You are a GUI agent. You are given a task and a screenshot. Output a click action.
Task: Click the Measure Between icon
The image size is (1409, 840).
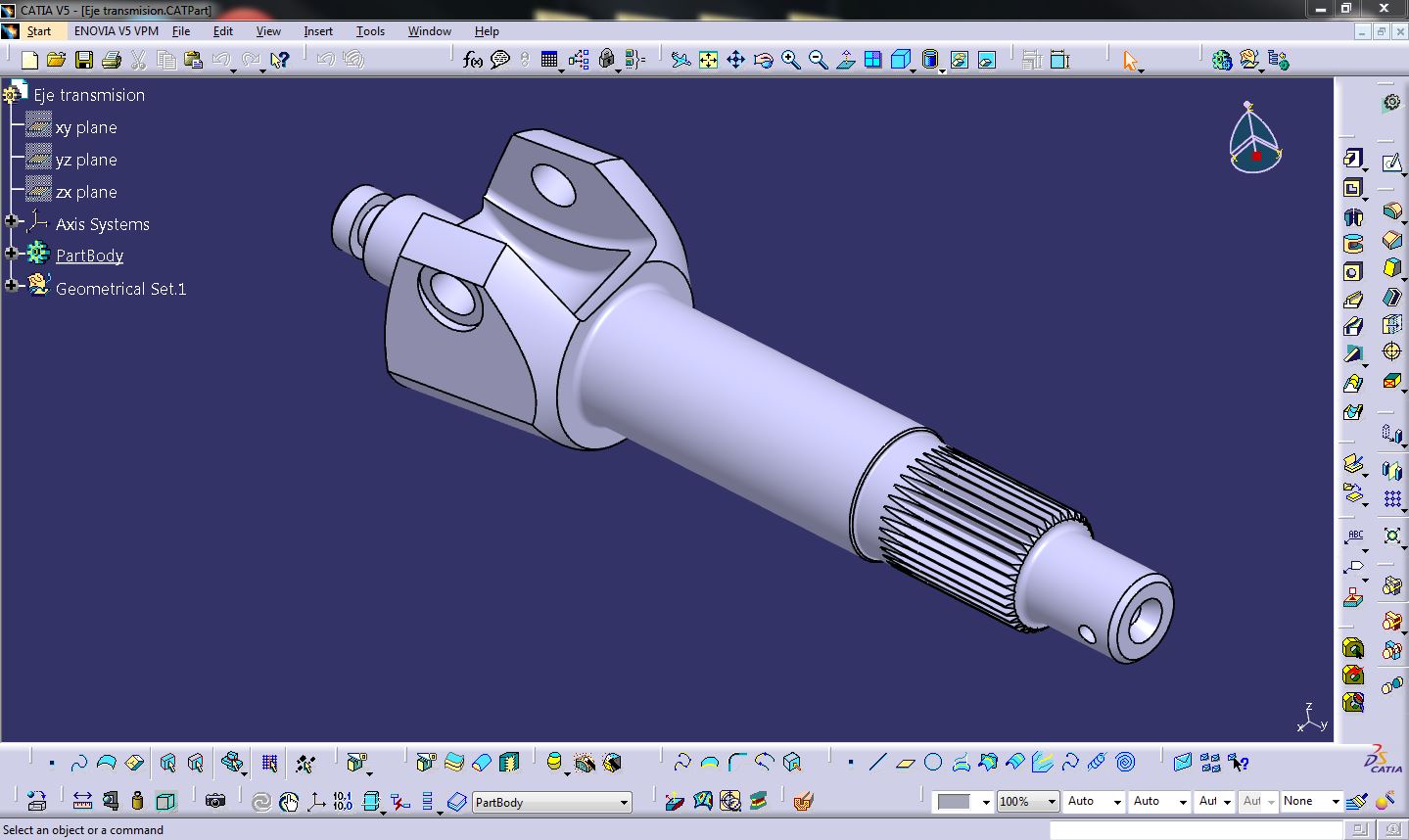(x=82, y=801)
